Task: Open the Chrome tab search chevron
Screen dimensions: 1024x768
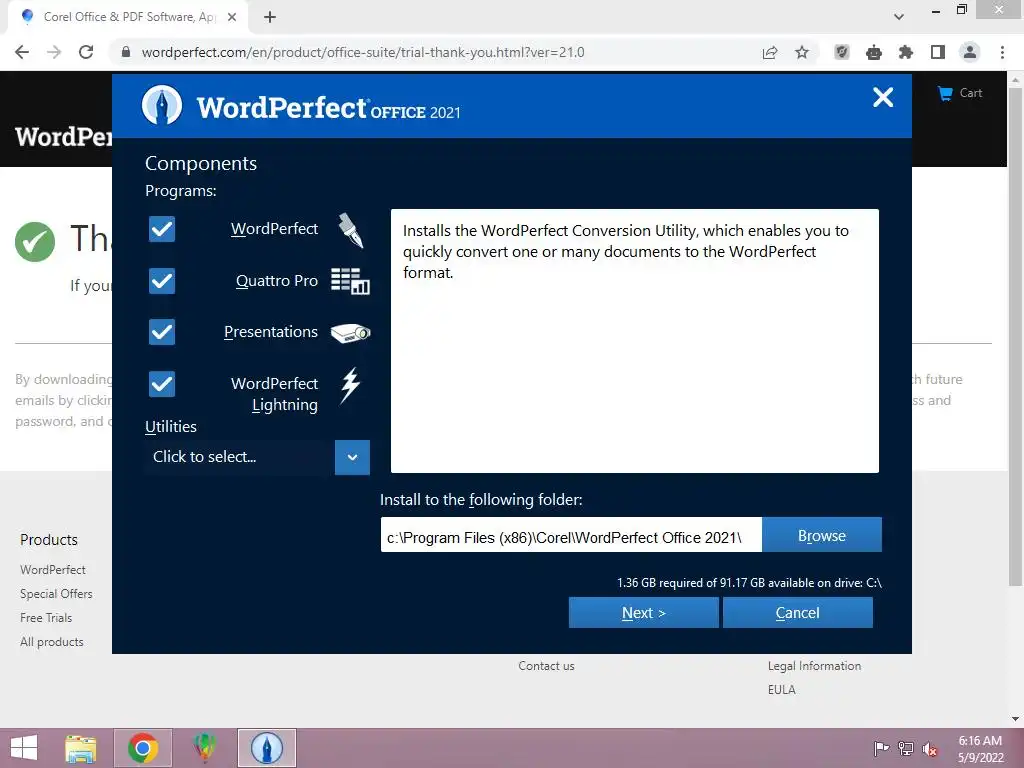Action: [x=899, y=17]
